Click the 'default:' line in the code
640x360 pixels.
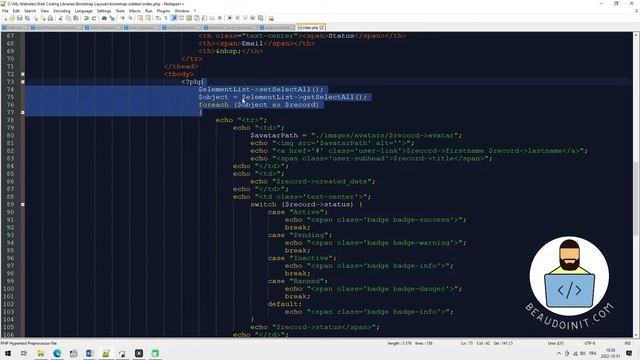(x=285, y=304)
